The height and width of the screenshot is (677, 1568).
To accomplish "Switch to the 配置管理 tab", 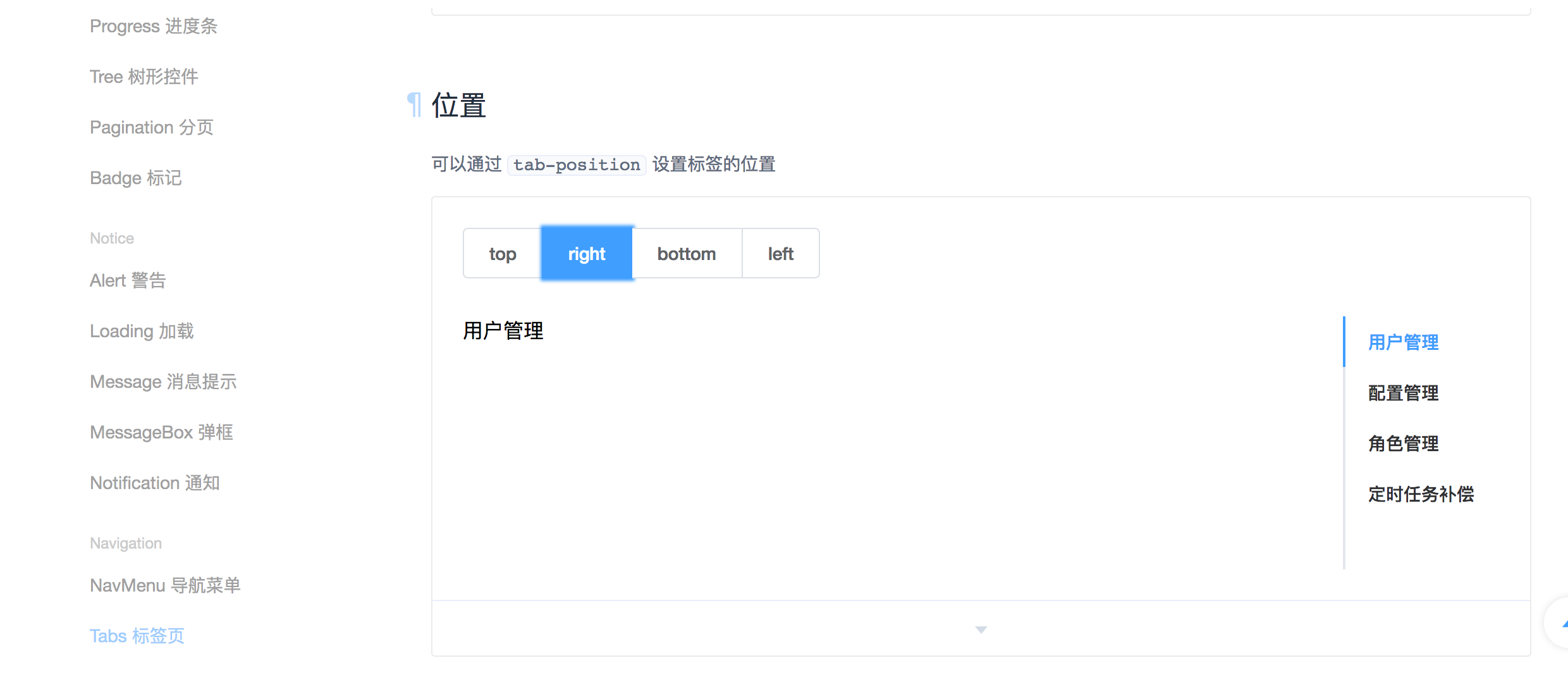I will tap(1403, 392).
